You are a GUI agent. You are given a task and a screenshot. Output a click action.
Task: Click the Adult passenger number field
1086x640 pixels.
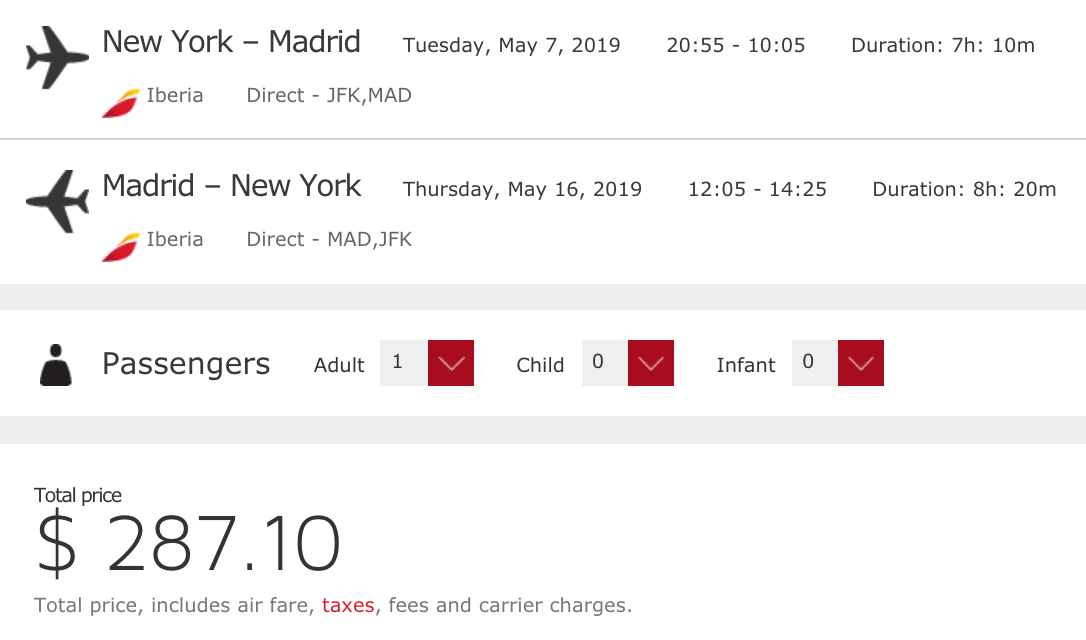click(403, 363)
